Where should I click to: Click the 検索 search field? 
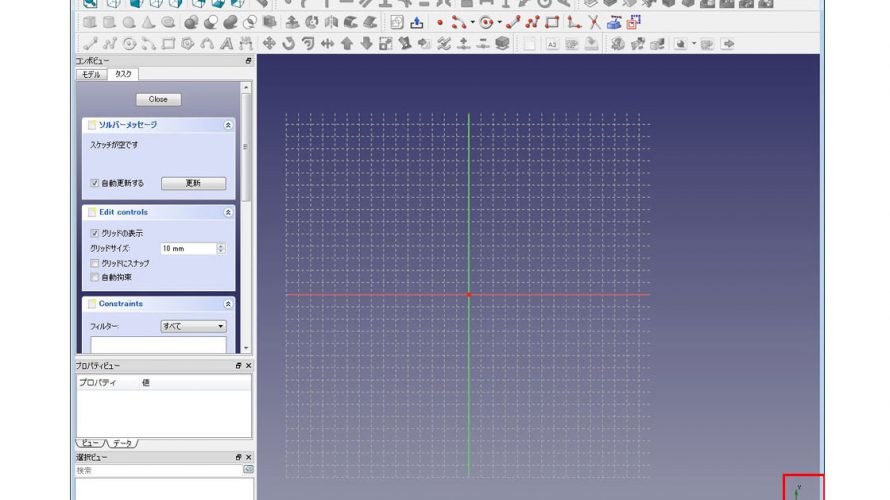click(159, 470)
